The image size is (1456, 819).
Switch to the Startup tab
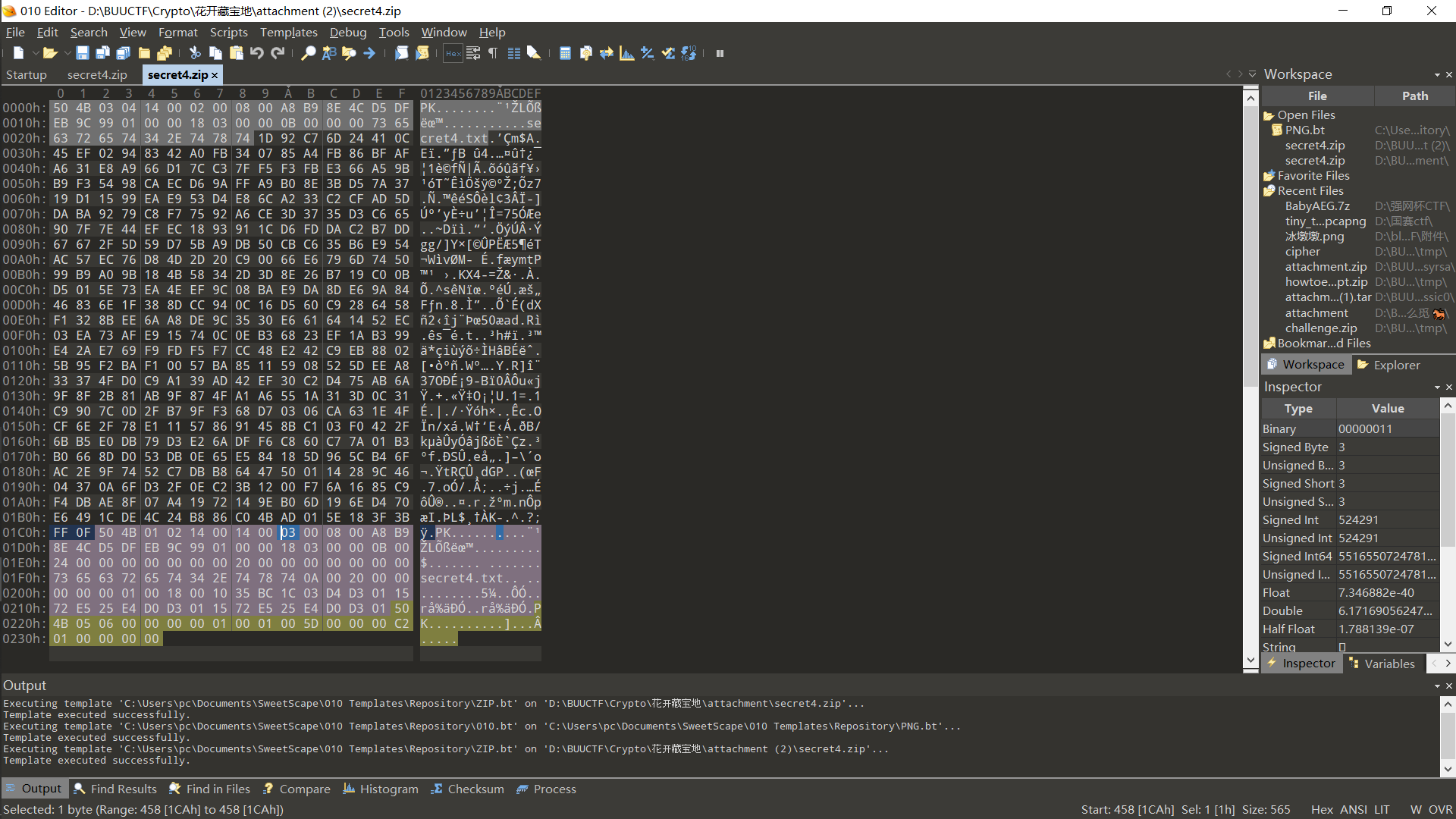(26, 74)
